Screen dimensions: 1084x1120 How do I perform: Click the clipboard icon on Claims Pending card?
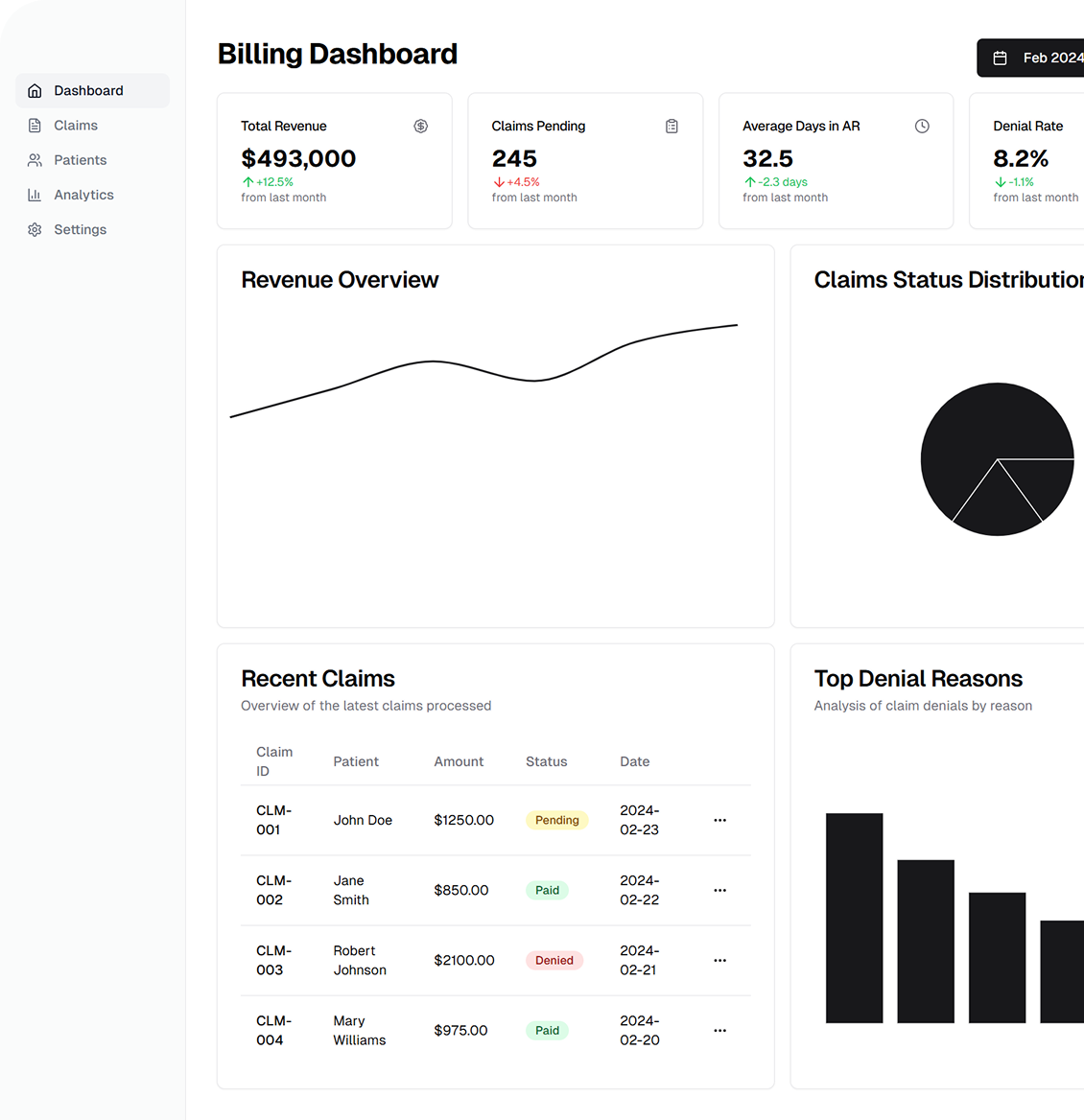(672, 127)
